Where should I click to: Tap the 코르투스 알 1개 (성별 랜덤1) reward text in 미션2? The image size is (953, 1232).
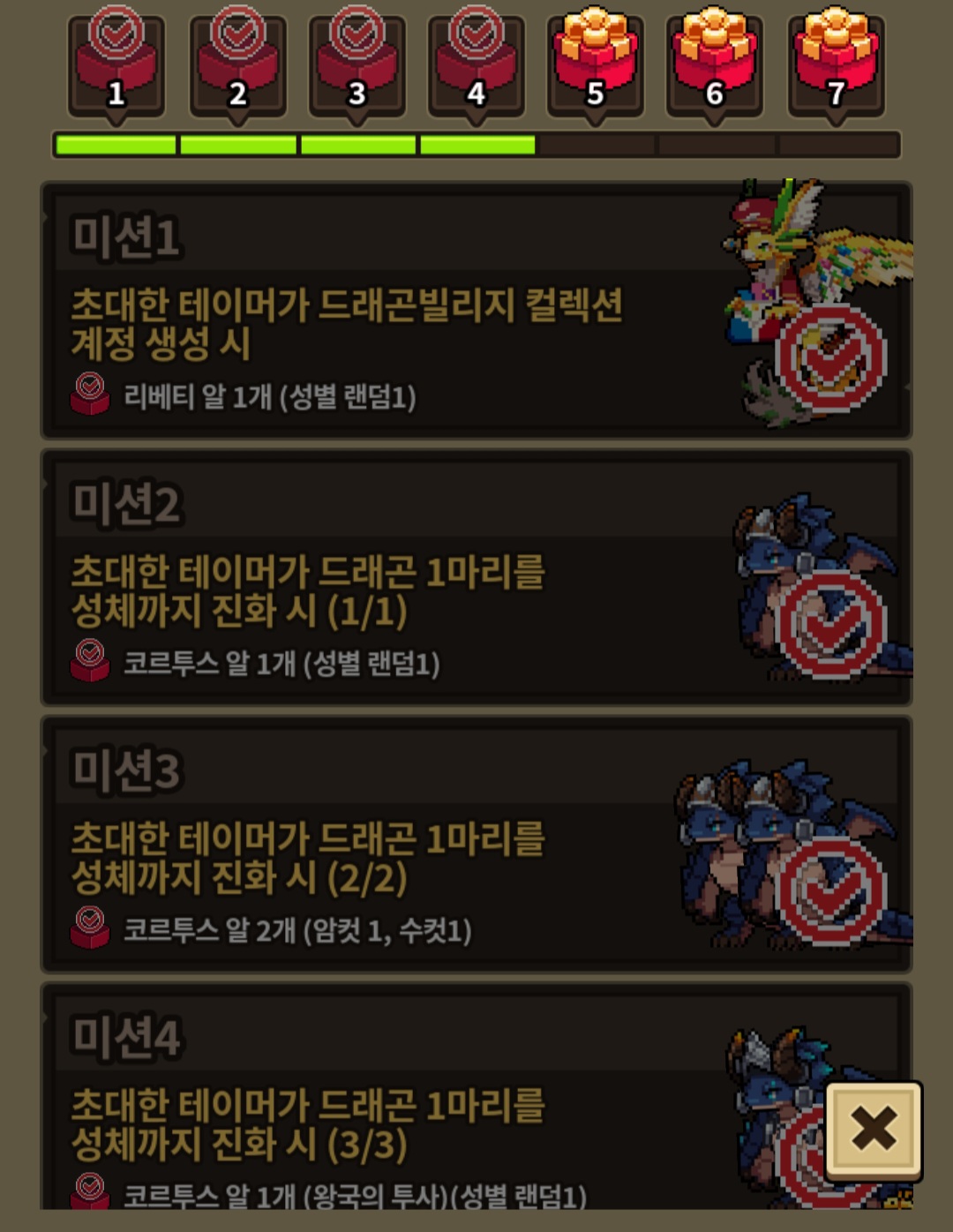(281, 663)
